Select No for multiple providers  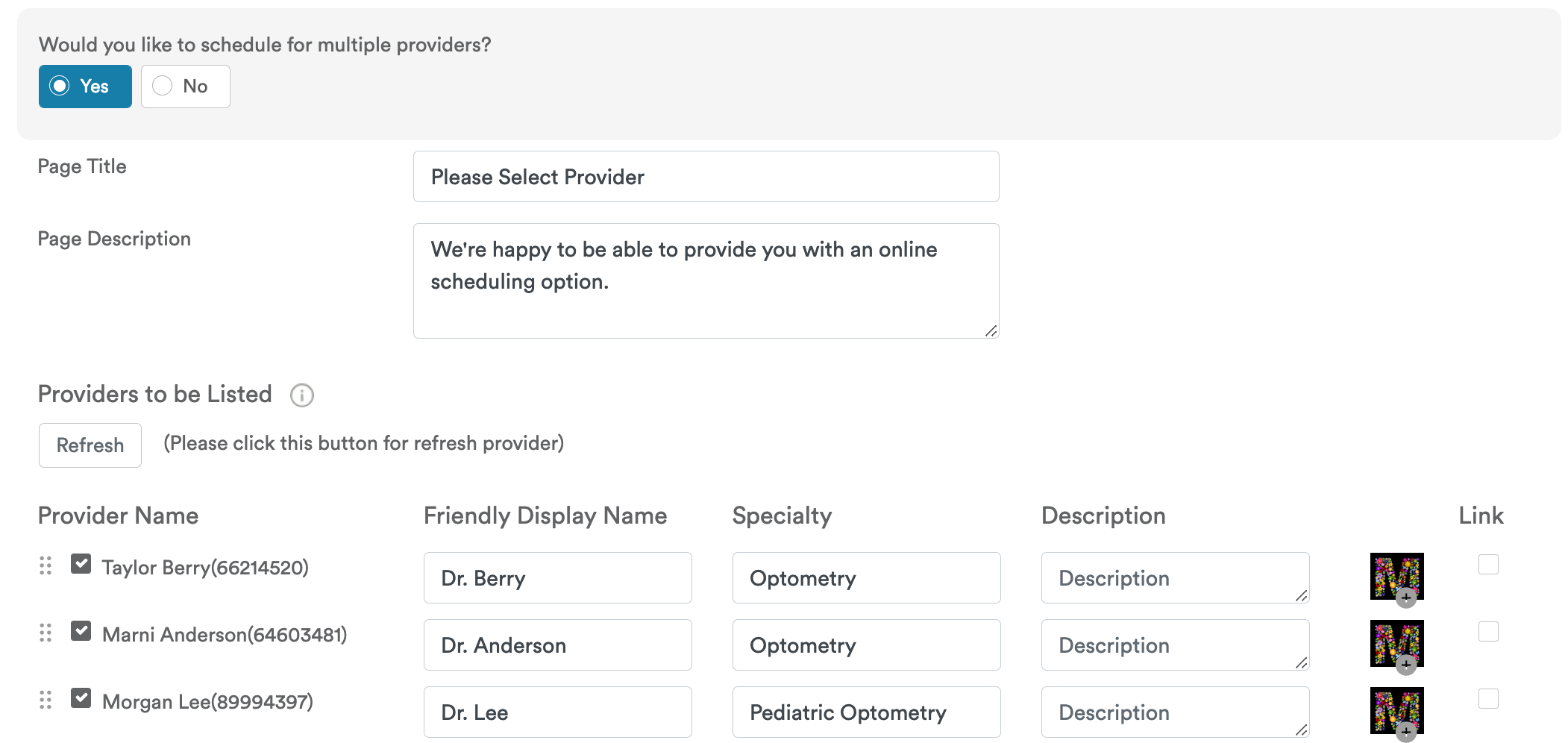pos(185,87)
